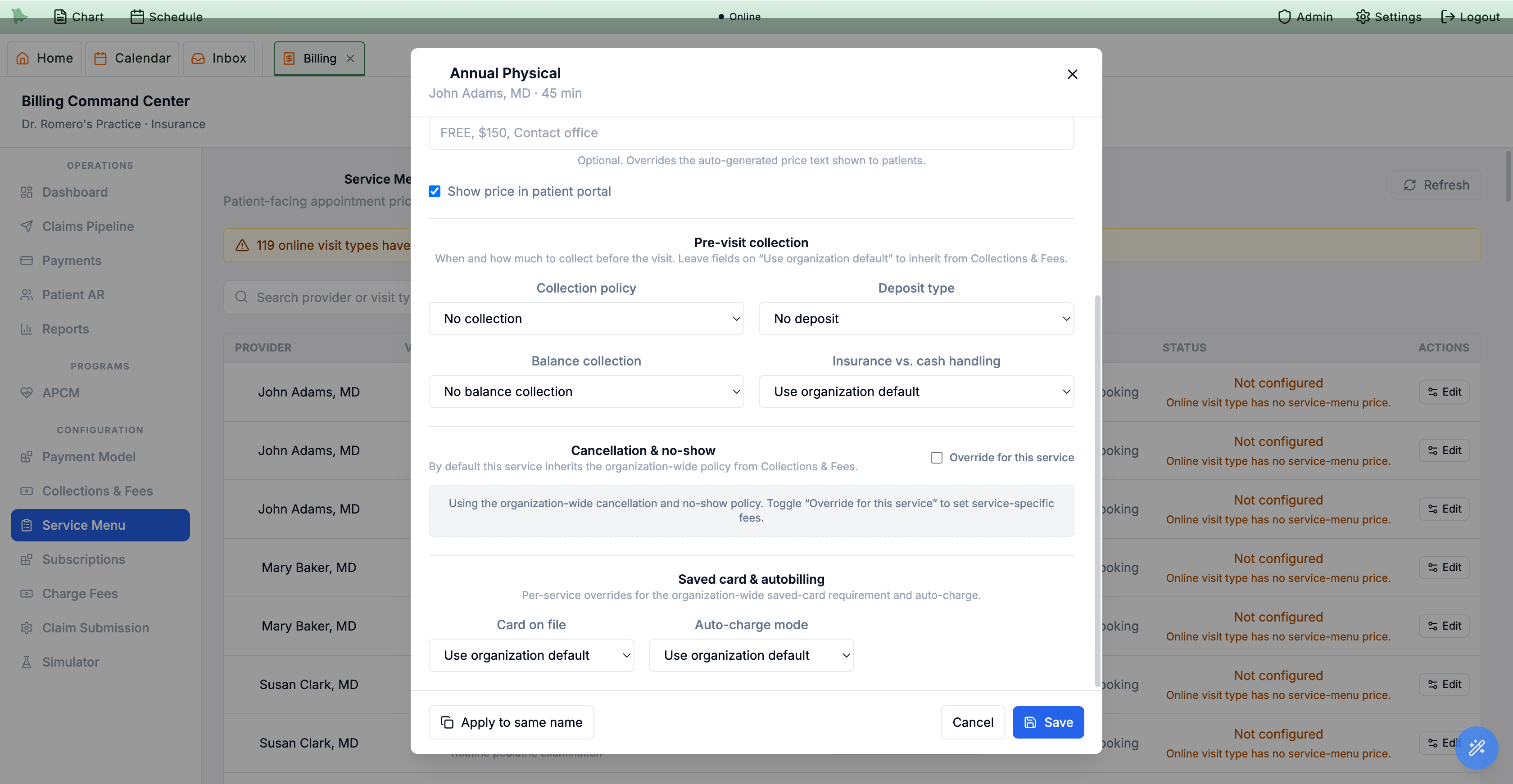Save the Annual Physical settings
This screenshot has height=784, width=1513.
pos(1048,722)
